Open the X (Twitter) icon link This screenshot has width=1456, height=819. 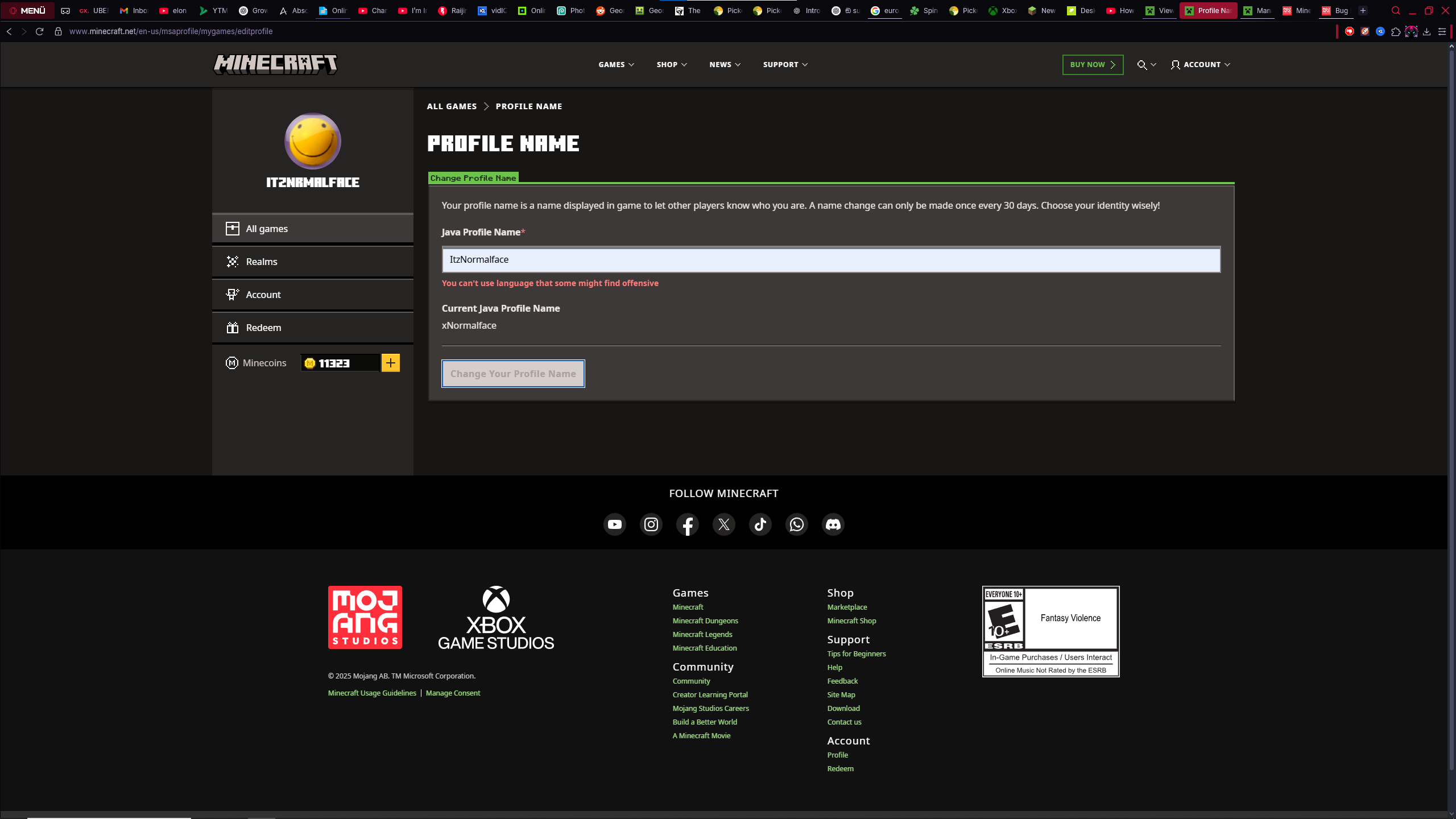(x=723, y=524)
